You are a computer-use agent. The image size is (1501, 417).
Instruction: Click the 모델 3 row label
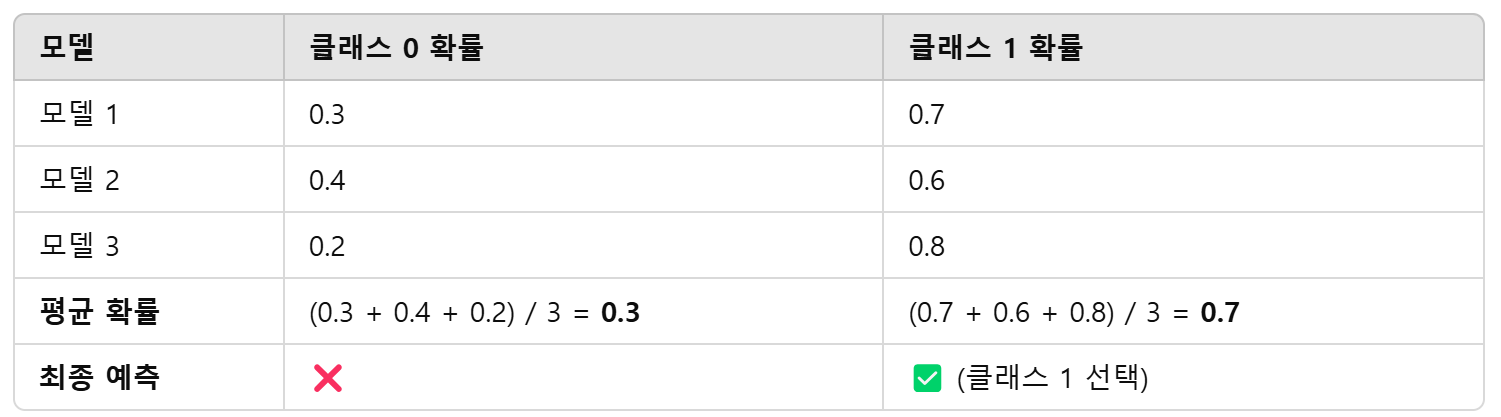(x=80, y=246)
